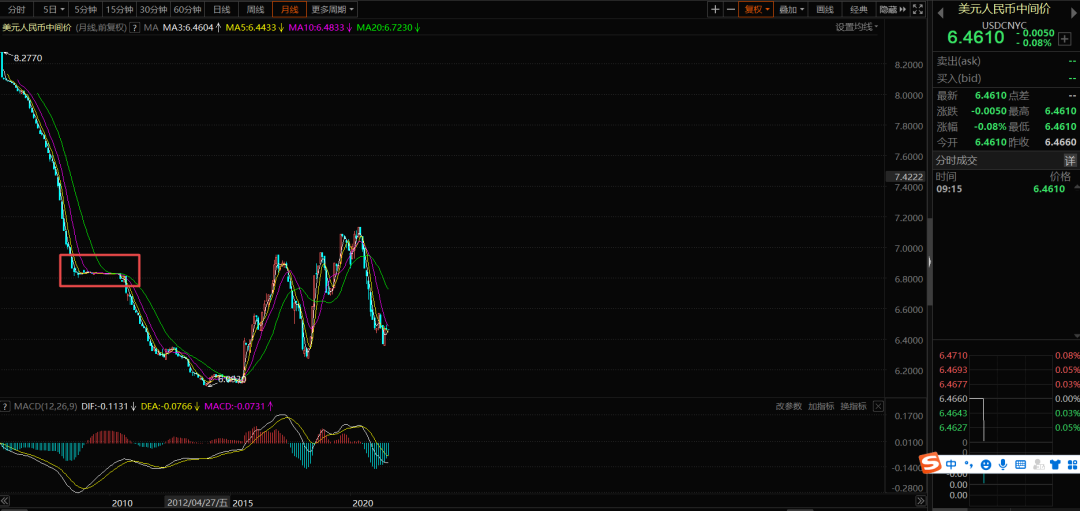Click 加指标 to add an indicator
The width and height of the screenshot is (1080, 511).
coord(821,406)
